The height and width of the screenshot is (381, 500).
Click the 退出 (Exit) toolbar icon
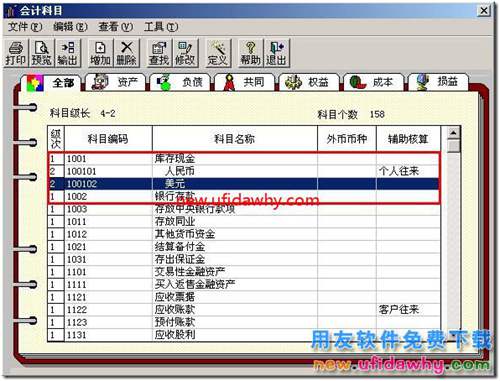tap(276, 53)
